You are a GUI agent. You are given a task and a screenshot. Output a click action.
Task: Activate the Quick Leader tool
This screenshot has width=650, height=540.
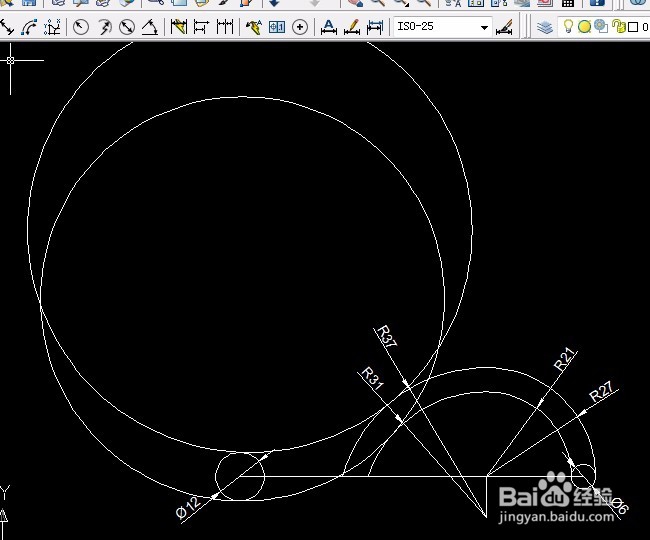click(254, 27)
